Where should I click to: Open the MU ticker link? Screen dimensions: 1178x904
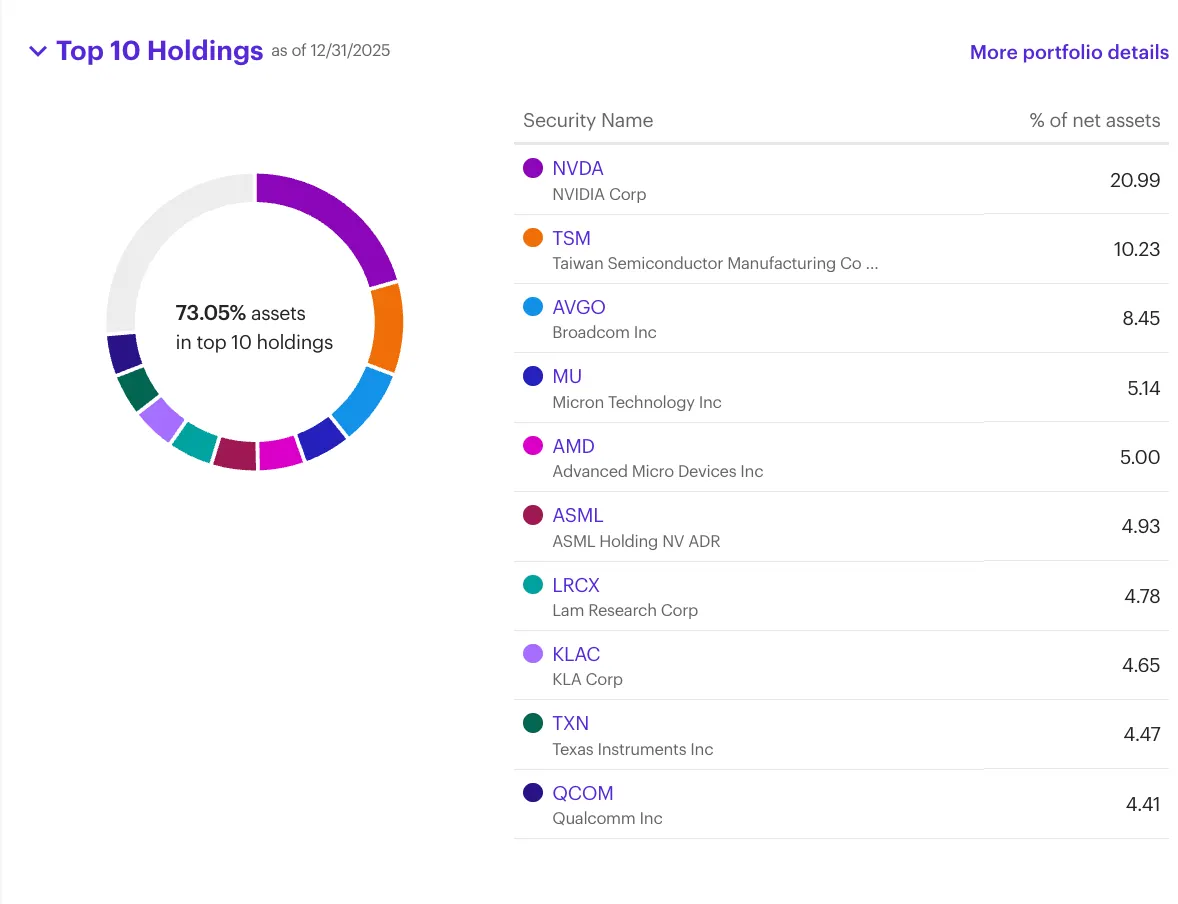click(x=567, y=376)
